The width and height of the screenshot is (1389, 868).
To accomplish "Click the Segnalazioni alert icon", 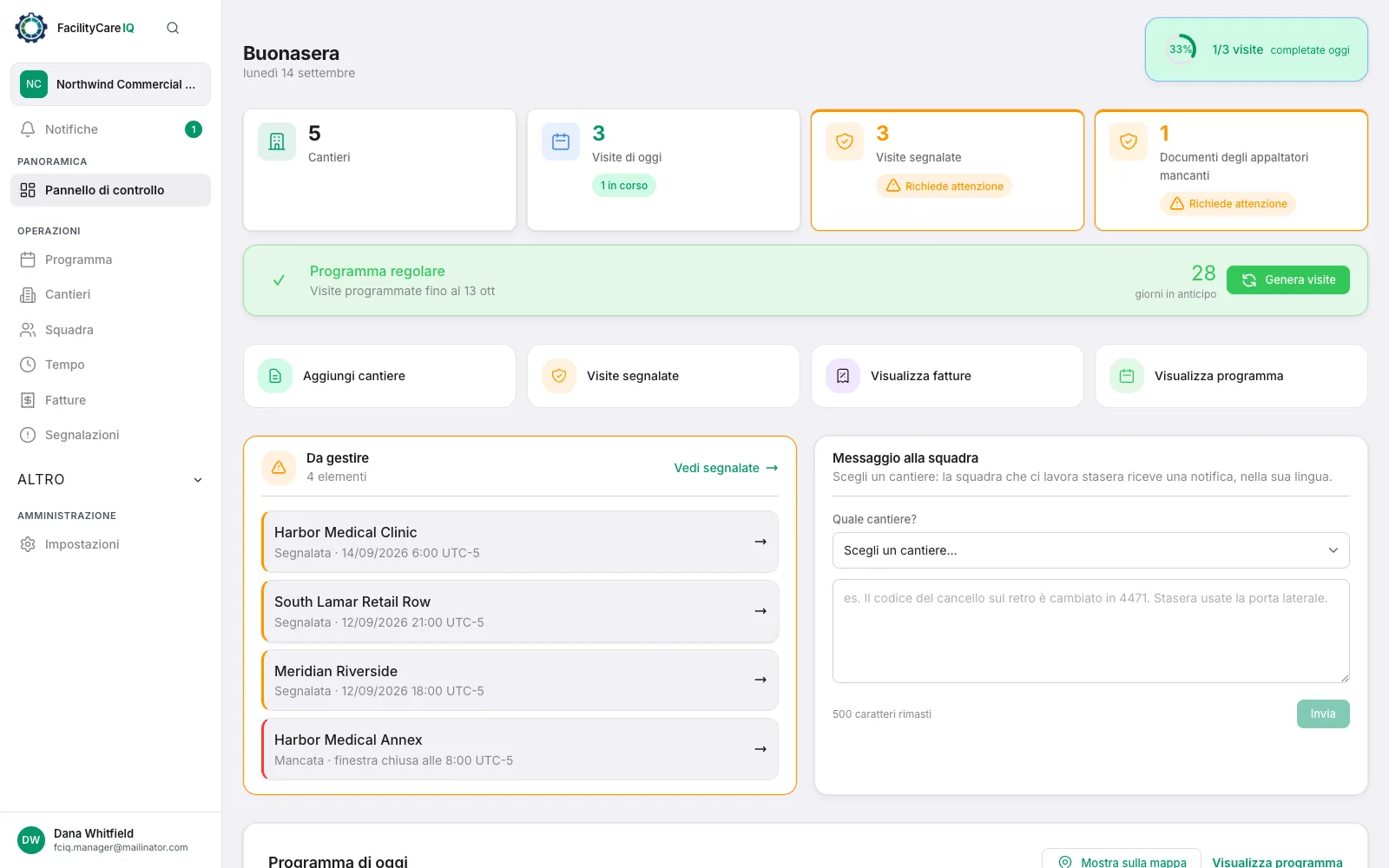I will (28, 435).
